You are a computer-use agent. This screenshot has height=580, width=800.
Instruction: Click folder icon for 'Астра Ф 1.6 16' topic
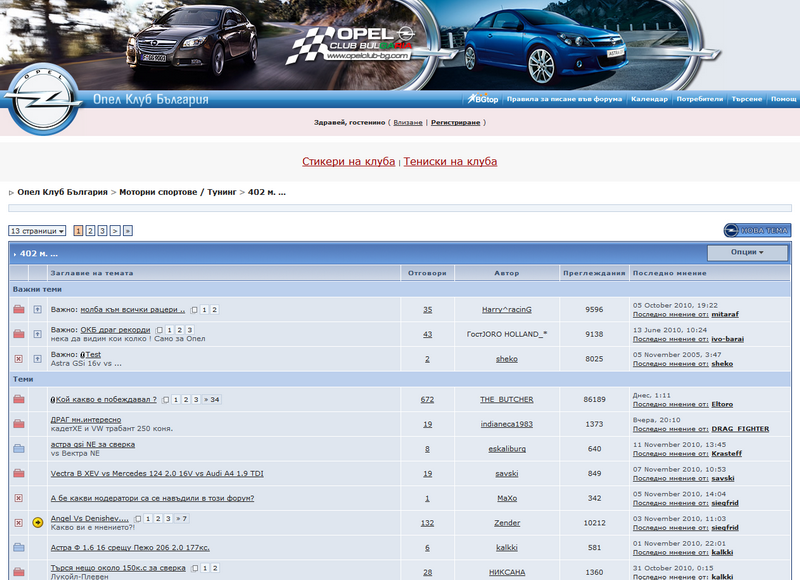click(x=19, y=547)
